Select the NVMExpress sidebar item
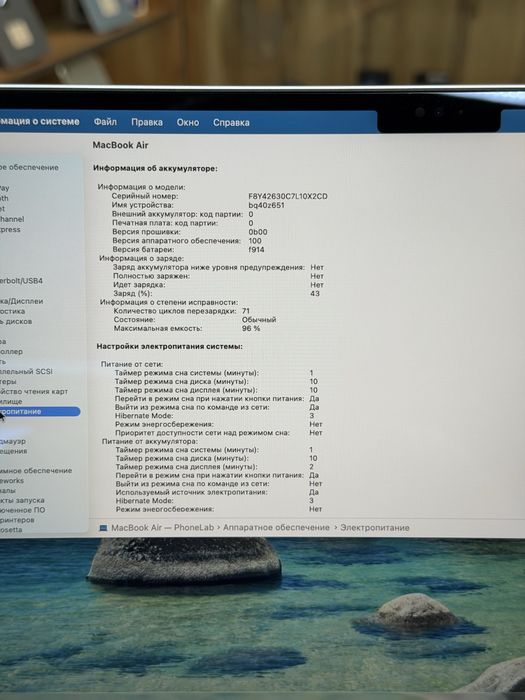Viewport: 525px width, 700px height. [x=10, y=229]
